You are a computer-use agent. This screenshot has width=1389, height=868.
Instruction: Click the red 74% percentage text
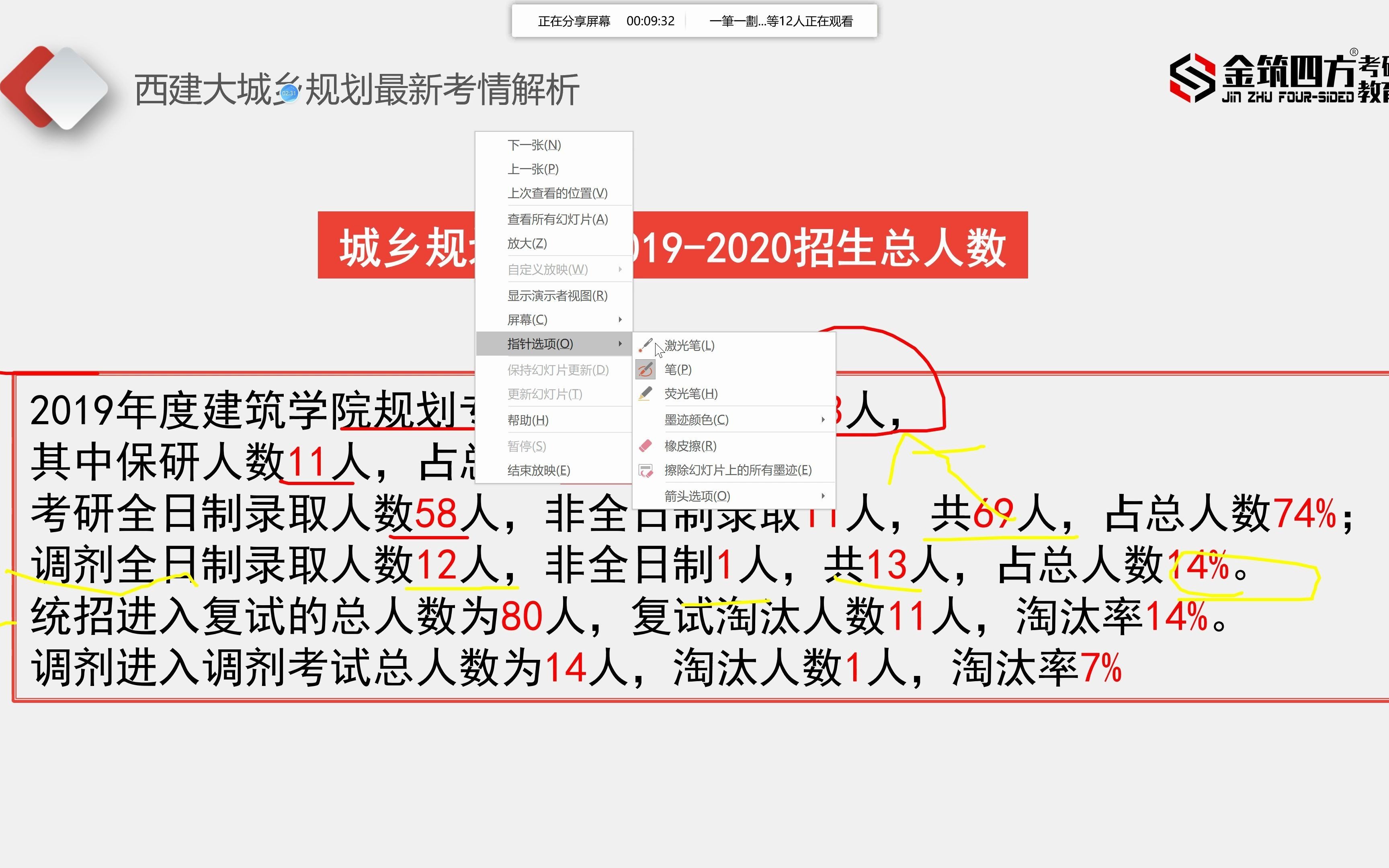tap(1305, 513)
